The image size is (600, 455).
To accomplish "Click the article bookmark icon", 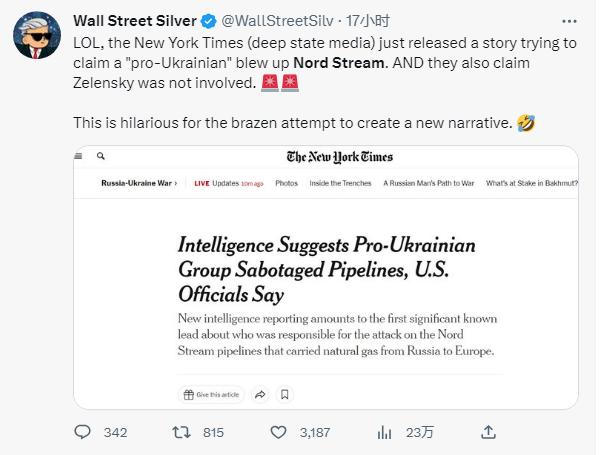I will coord(285,395).
